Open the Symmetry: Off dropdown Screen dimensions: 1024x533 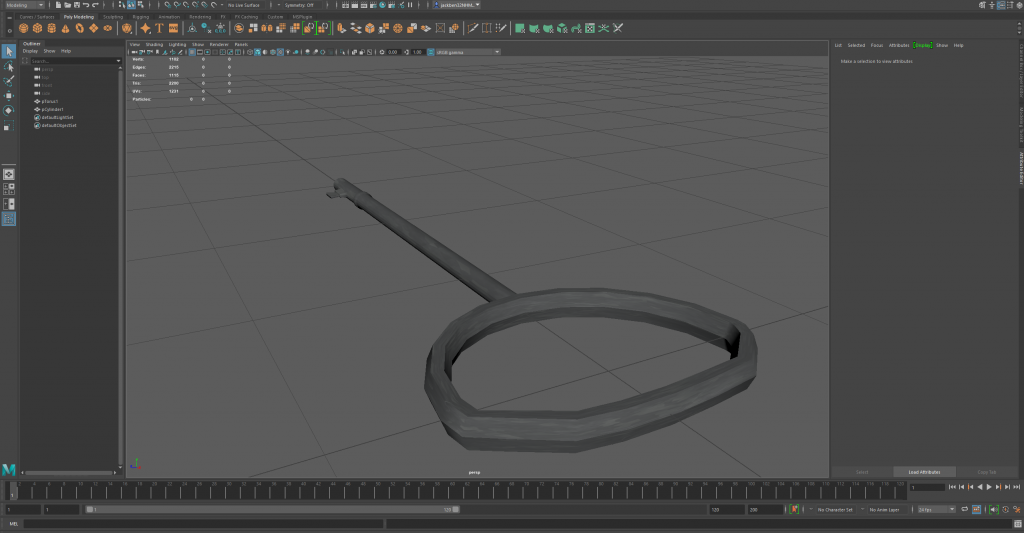point(301,5)
